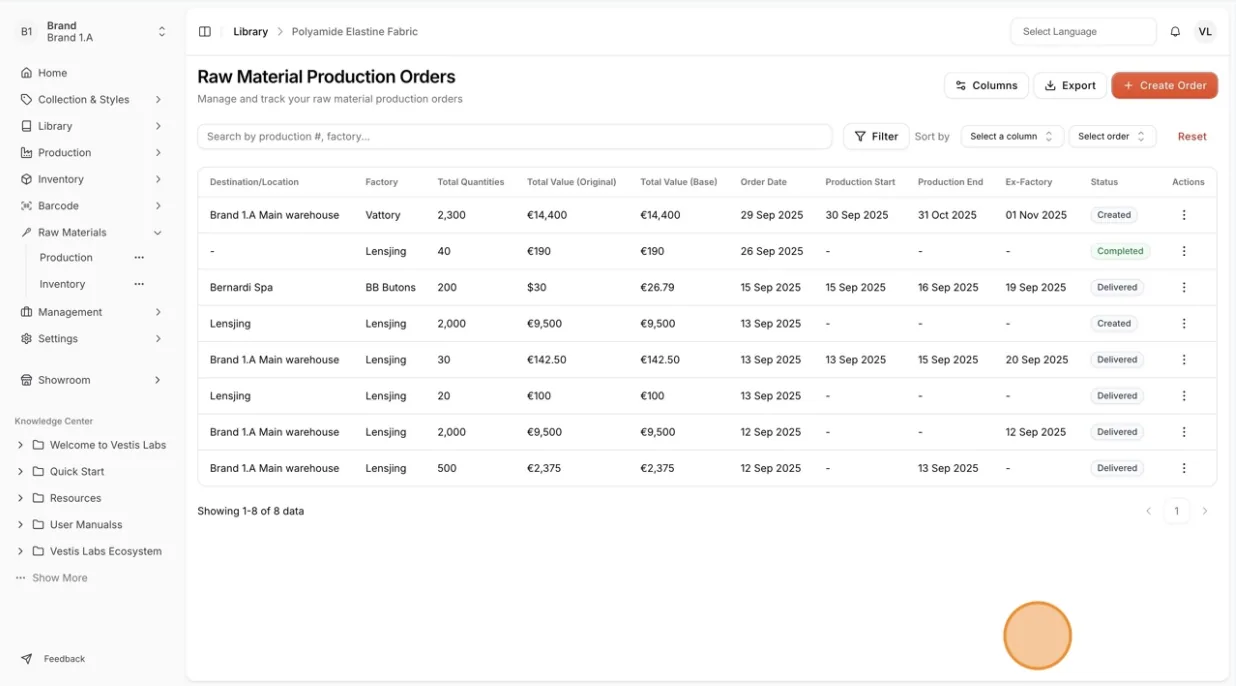Expand the Management submenu chevron
The height and width of the screenshot is (686, 1236).
(x=158, y=312)
